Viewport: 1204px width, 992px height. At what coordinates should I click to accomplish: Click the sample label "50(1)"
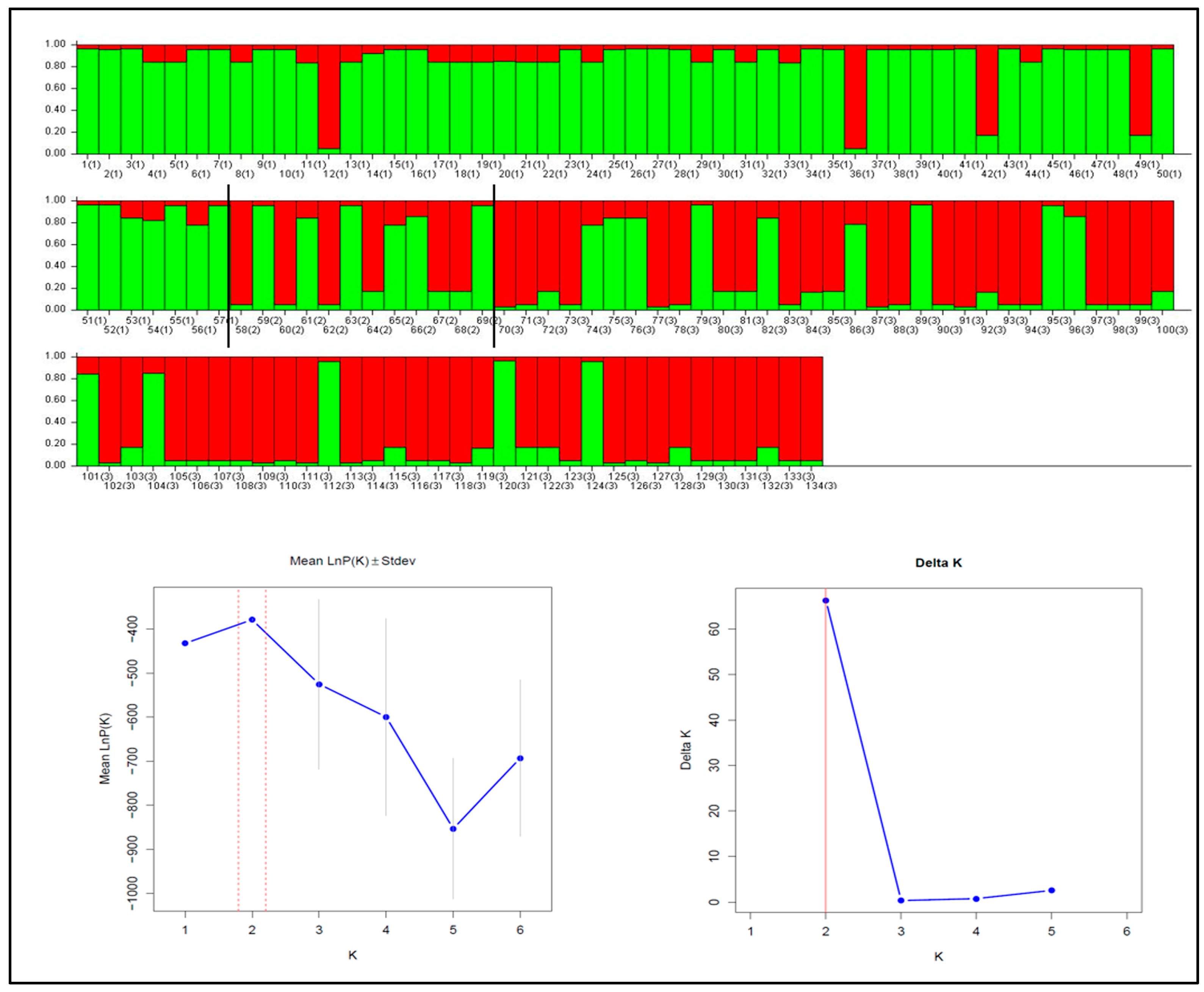1169,174
